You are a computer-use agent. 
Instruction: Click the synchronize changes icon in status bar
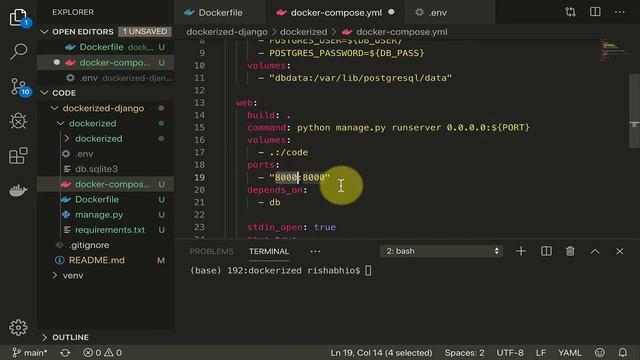(65, 353)
